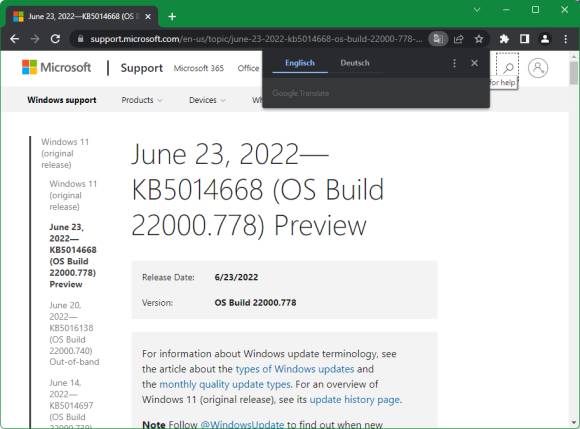Expand the Devices dropdown
The height and width of the screenshot is (429, 580).
coord(208,100)
